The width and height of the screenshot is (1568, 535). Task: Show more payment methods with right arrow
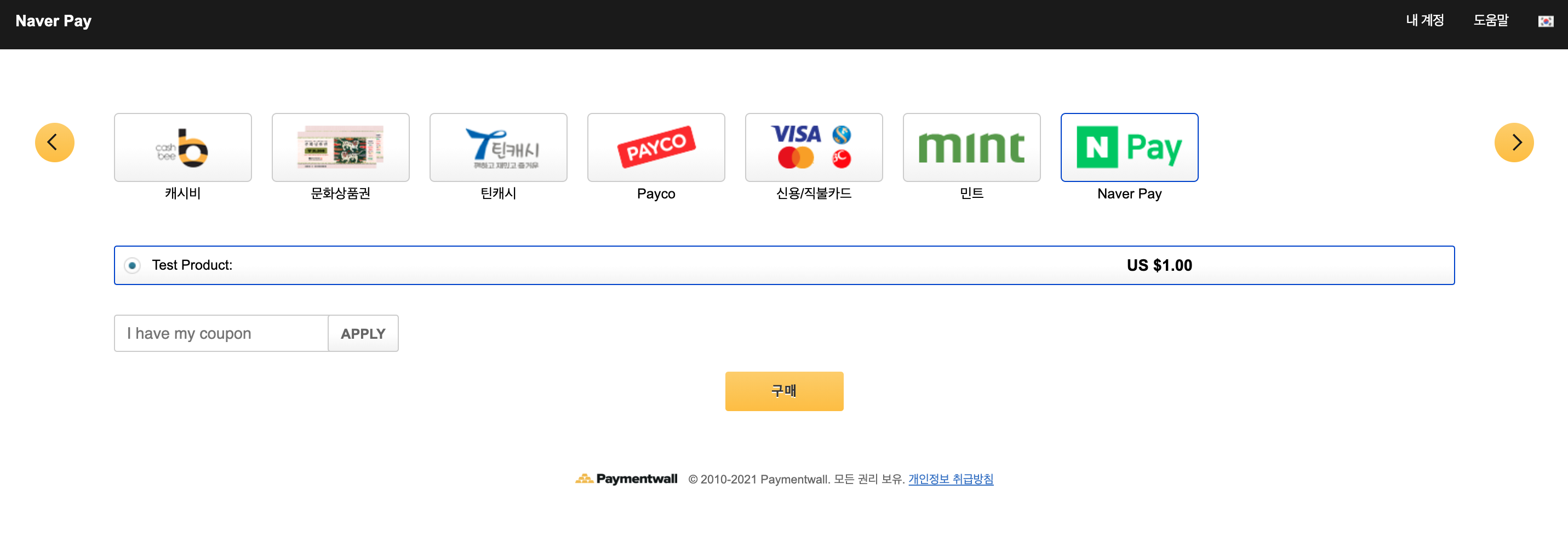pyautogui.click(x=1514, y=143)
